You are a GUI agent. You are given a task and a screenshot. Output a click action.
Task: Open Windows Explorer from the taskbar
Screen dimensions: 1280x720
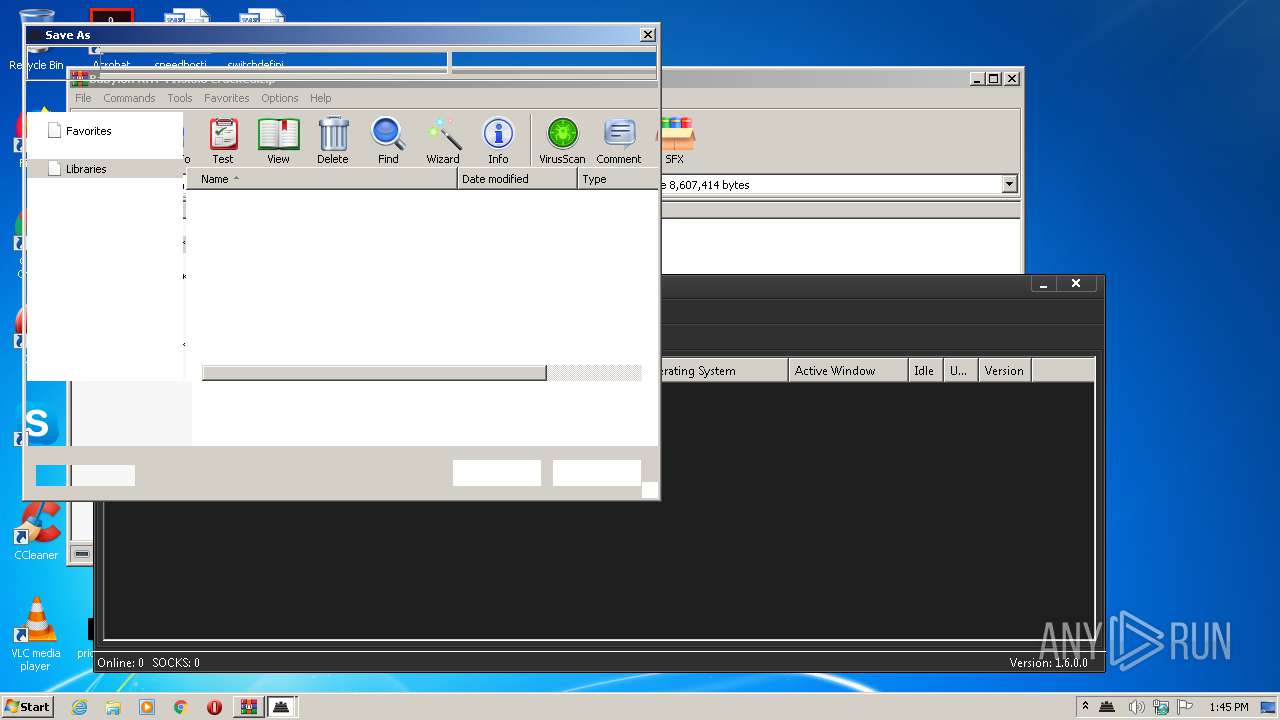pos(113,707)
